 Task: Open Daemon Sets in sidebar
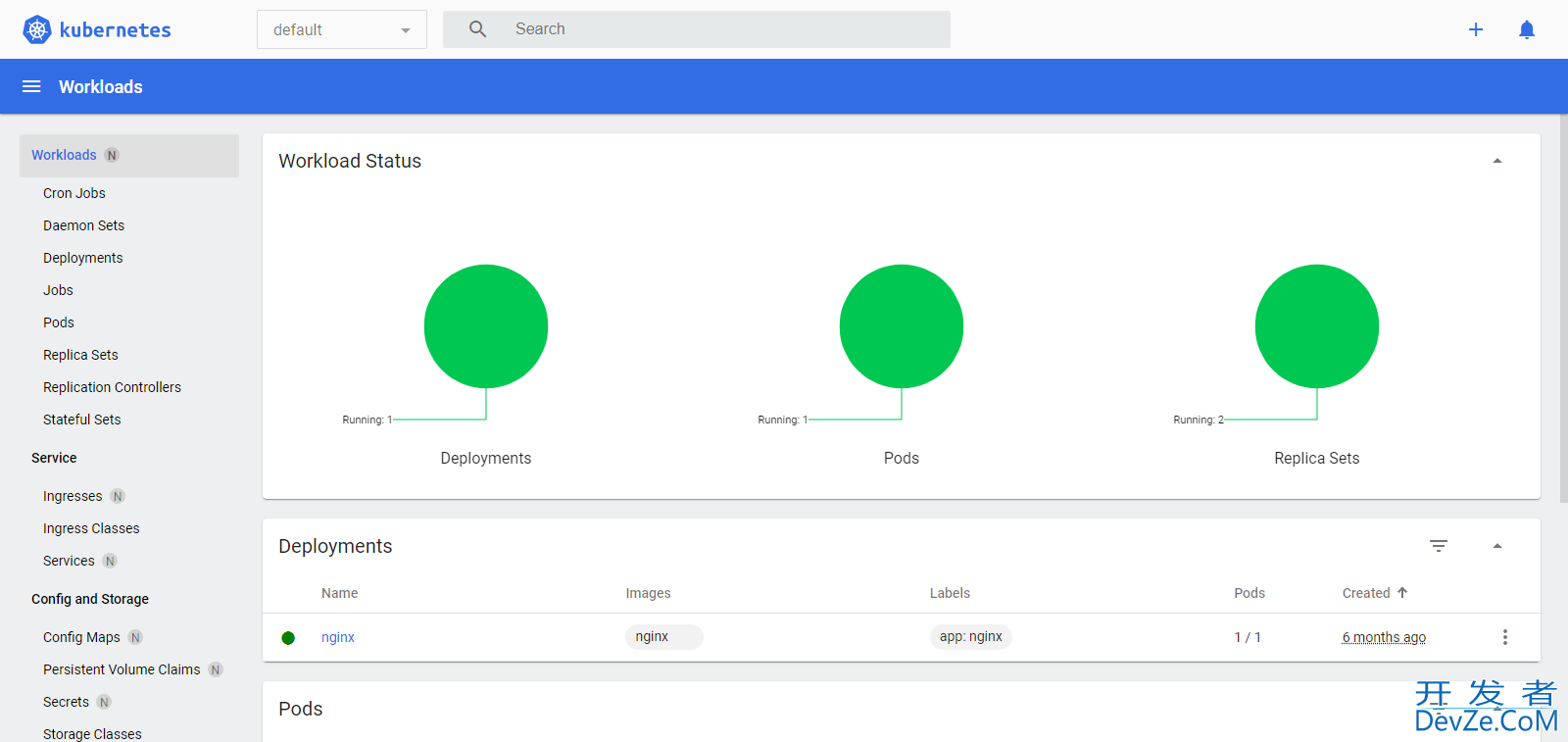[x=83, y=225]
